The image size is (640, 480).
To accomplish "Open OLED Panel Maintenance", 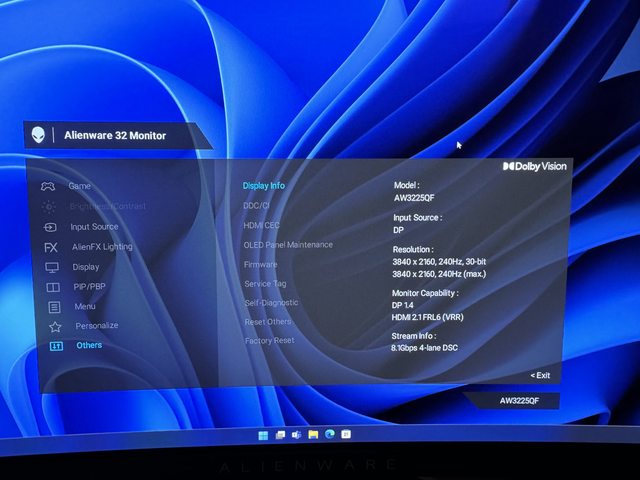I will coord(288,244).
